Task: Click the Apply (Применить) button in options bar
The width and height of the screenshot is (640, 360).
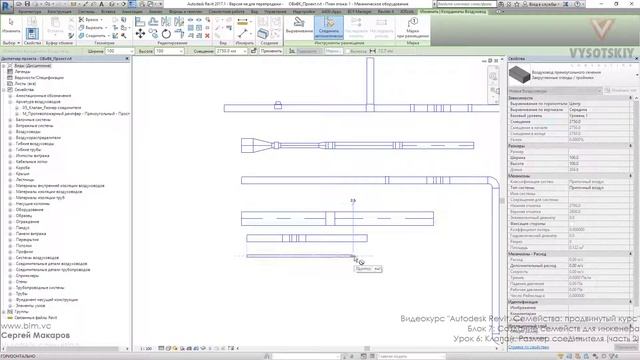Action: pyautogui.click(x=271, y=51)
